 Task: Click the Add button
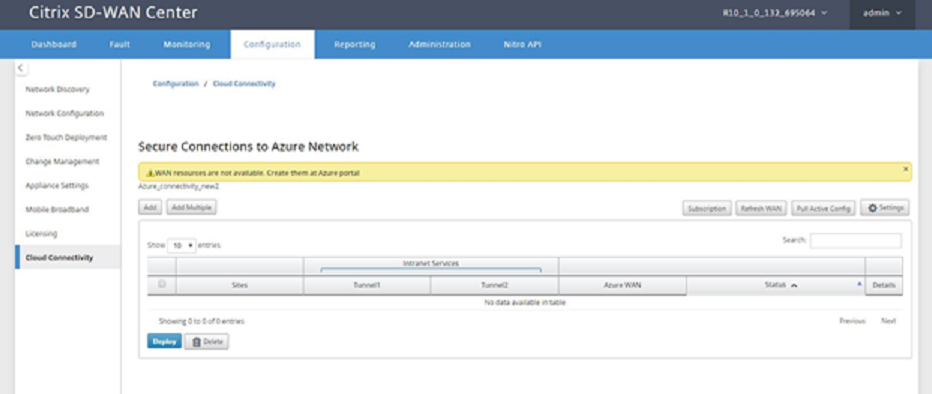point(150,207)
